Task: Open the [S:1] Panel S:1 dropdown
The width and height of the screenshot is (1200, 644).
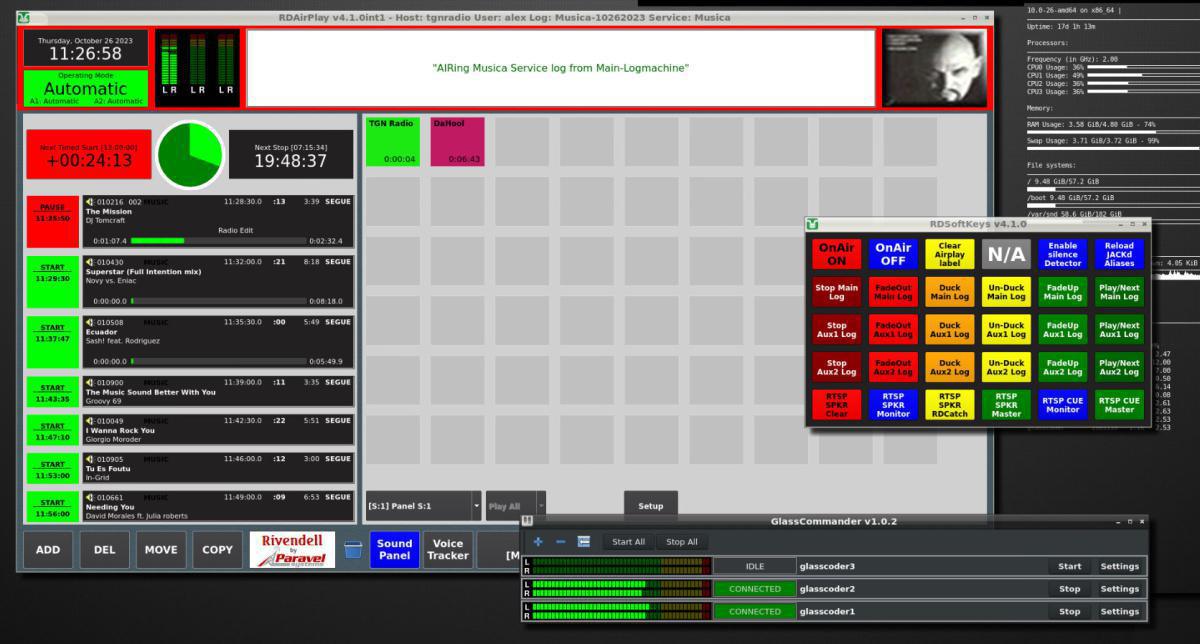Action: [424, 506]
